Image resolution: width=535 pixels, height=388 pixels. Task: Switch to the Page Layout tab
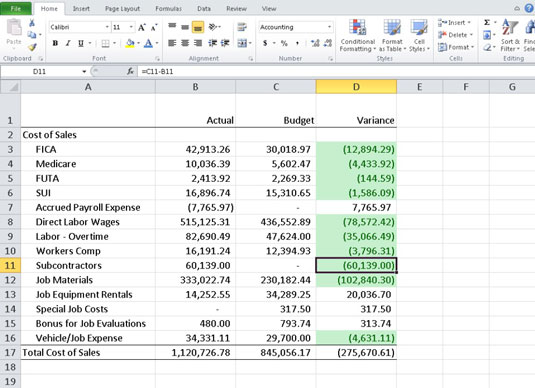(122, 9)
